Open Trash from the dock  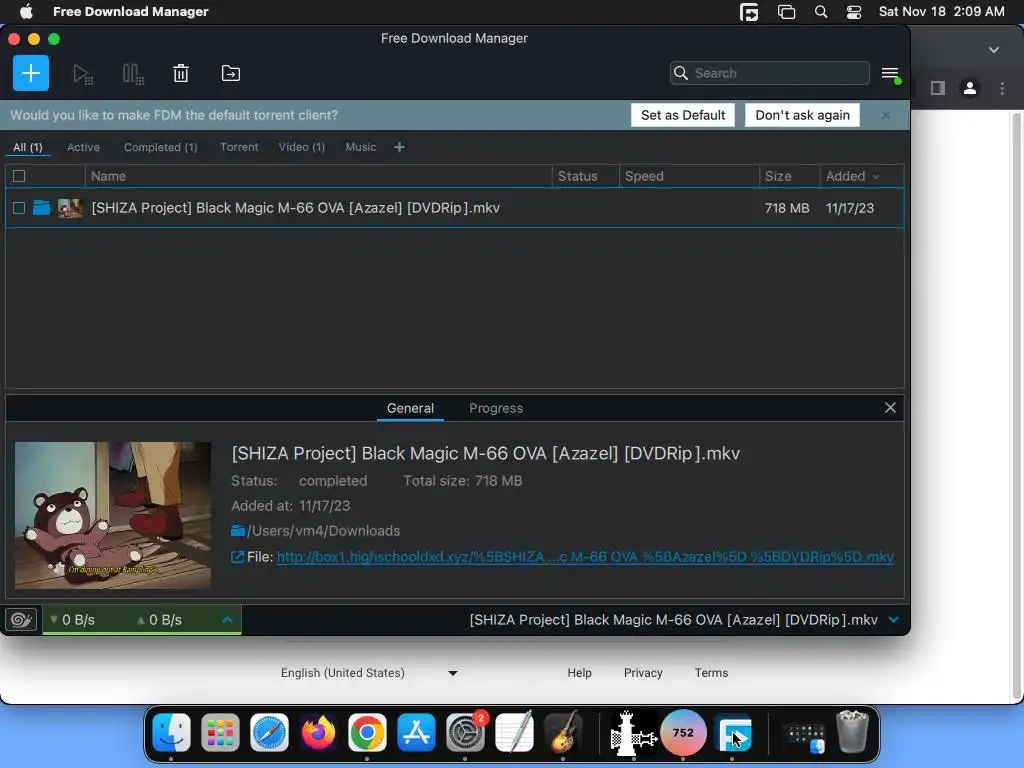(x=852, y=732)
